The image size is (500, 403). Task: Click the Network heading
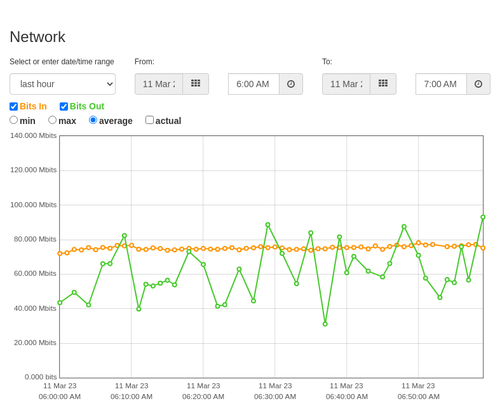click(37, 37)
